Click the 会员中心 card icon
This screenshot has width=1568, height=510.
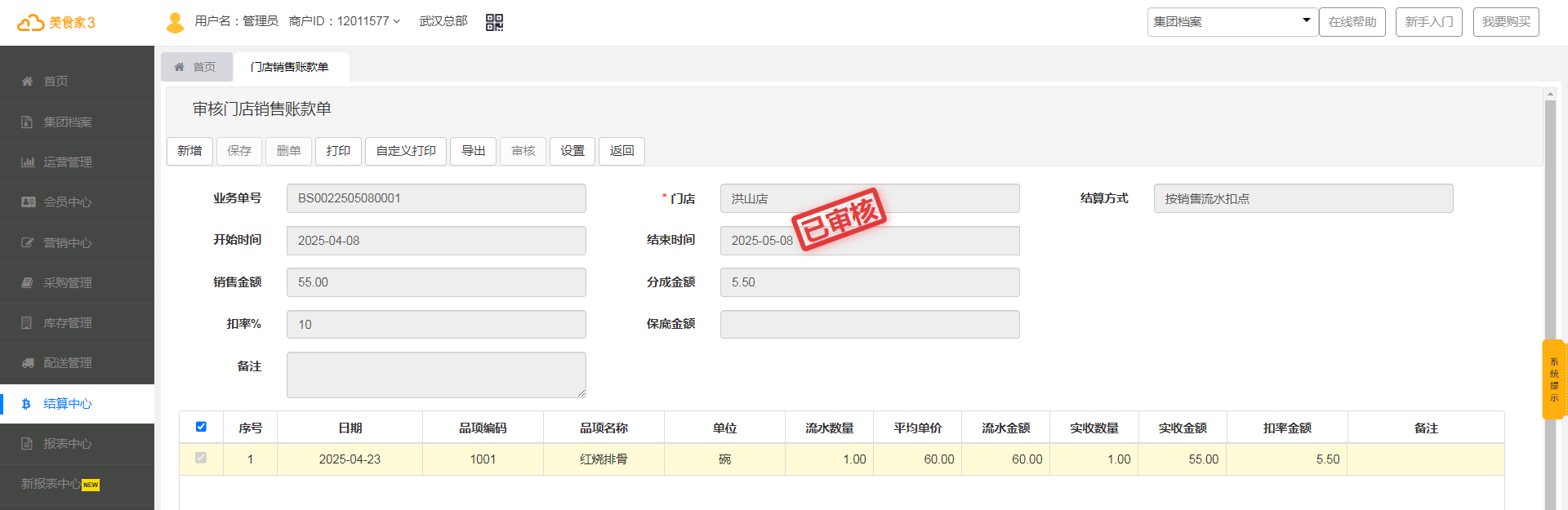(x=27, y=202)
